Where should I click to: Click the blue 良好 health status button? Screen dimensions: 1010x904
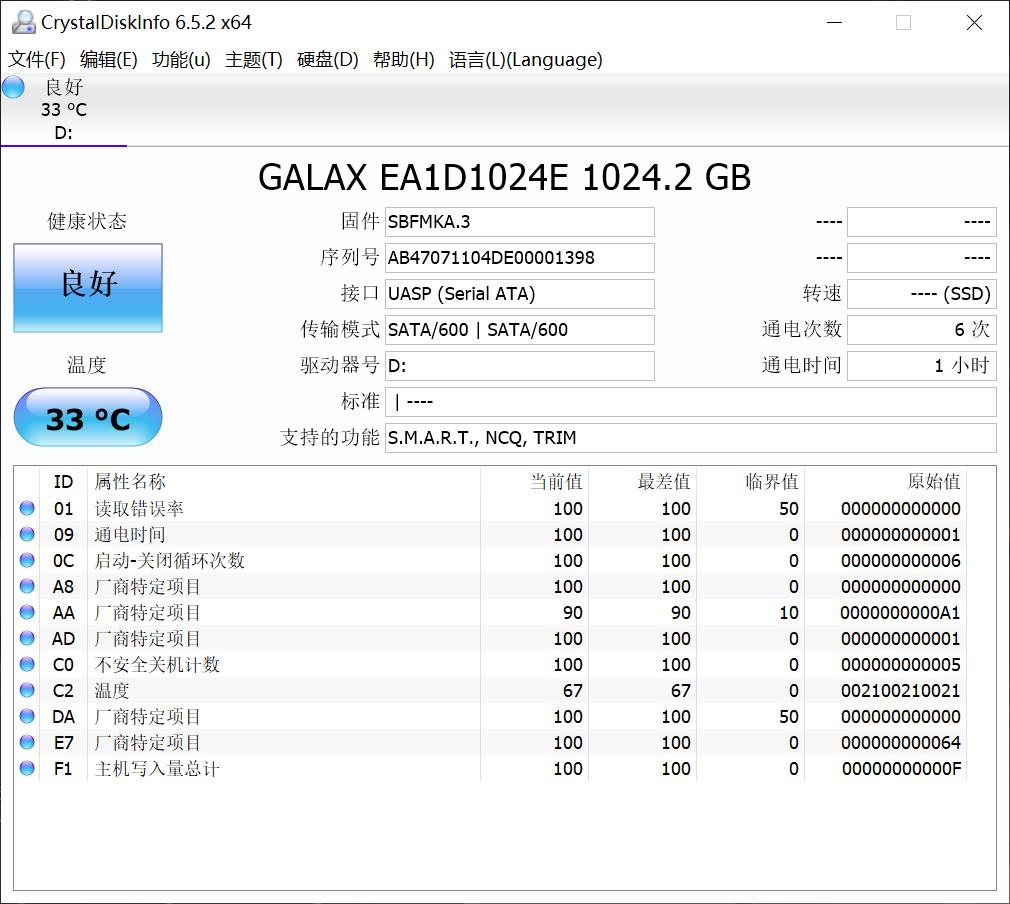point(87,286)
